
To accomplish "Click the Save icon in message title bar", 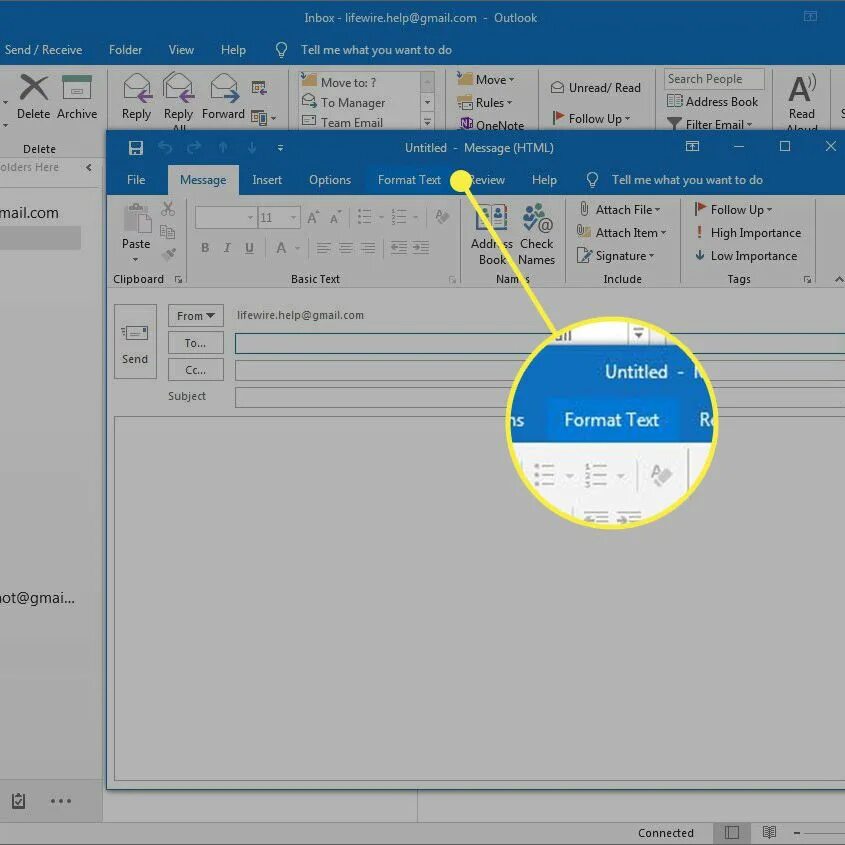I will (x=136, y=148).
